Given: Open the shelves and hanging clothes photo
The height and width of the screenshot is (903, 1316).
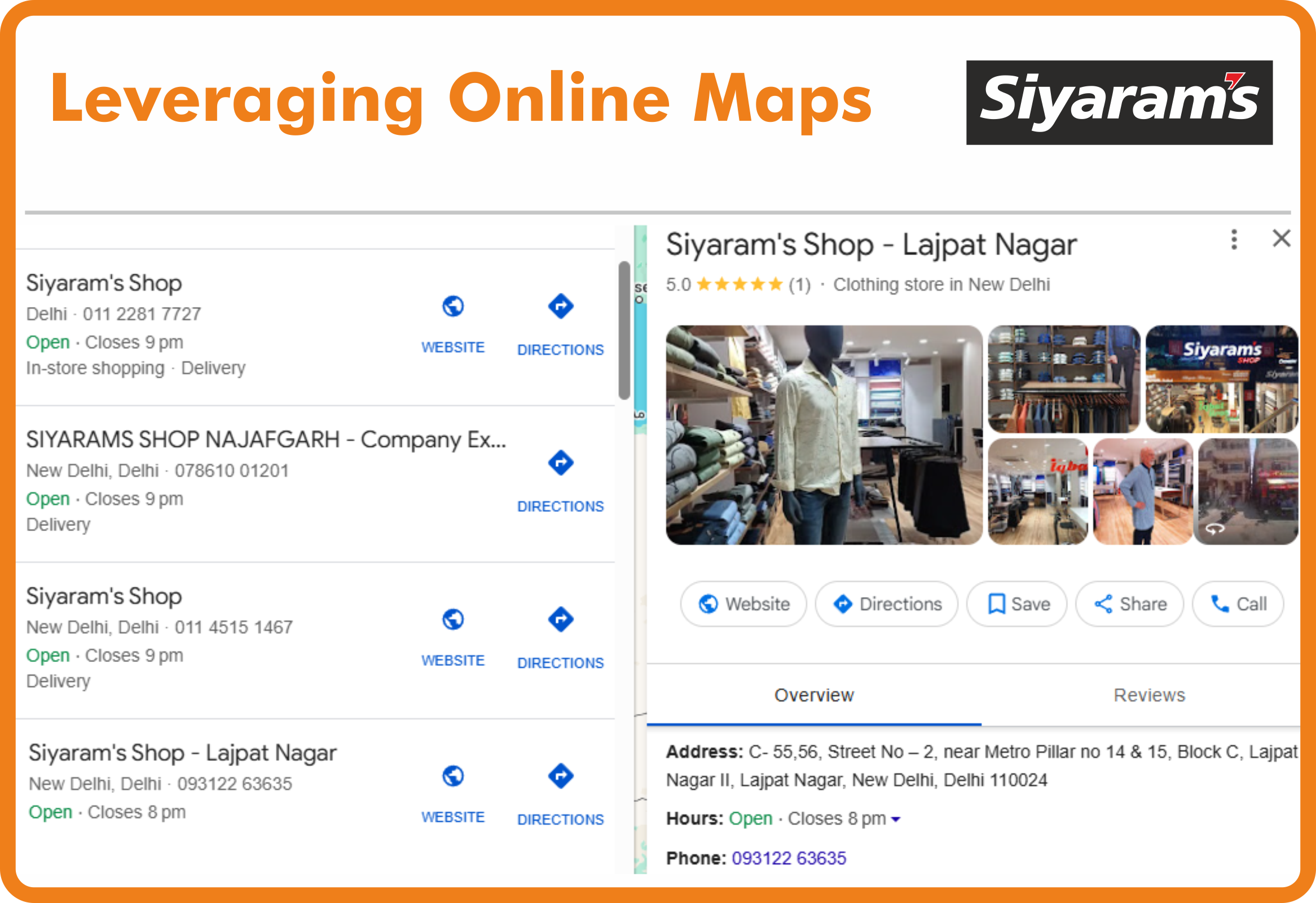Looking at the screenshot, I should coord(1064,379).
